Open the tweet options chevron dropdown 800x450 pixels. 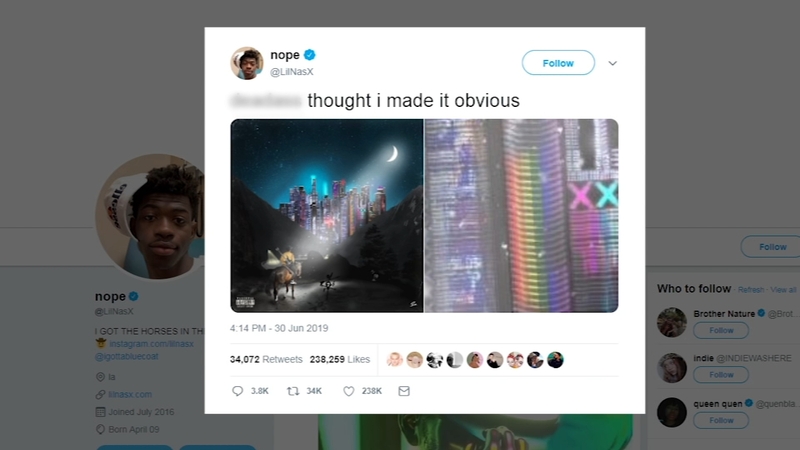[612, 63]
